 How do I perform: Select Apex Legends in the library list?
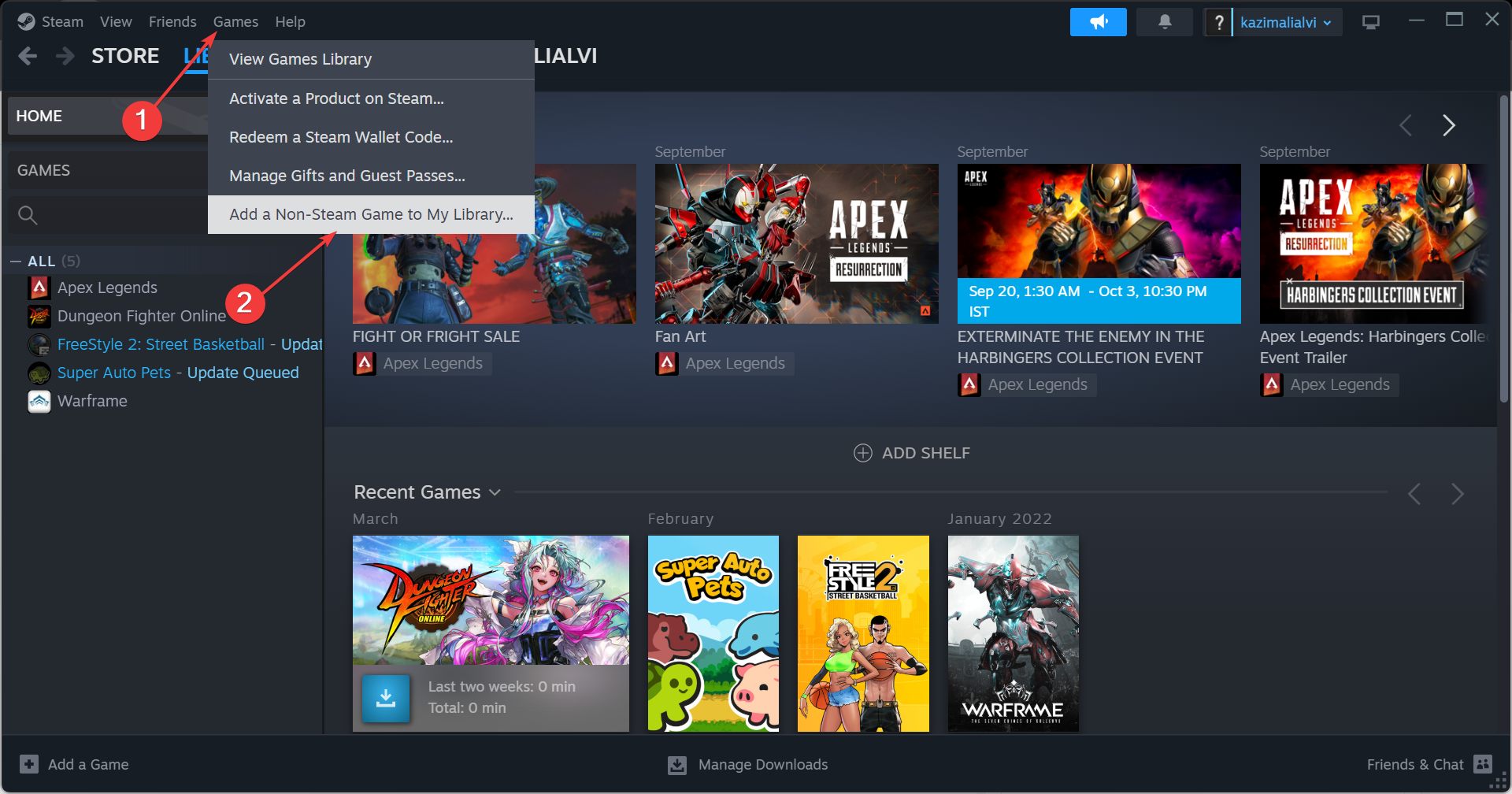coord(107,288)
